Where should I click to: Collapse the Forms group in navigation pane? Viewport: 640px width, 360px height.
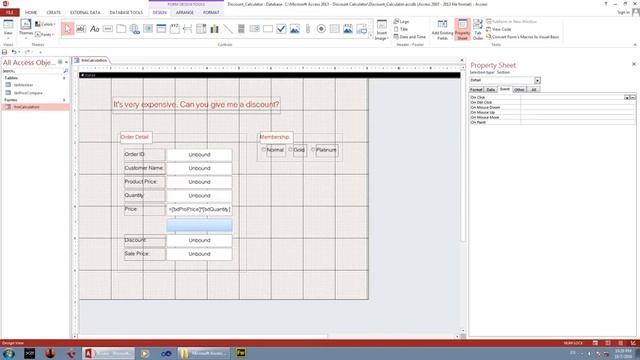coord(64,100)
